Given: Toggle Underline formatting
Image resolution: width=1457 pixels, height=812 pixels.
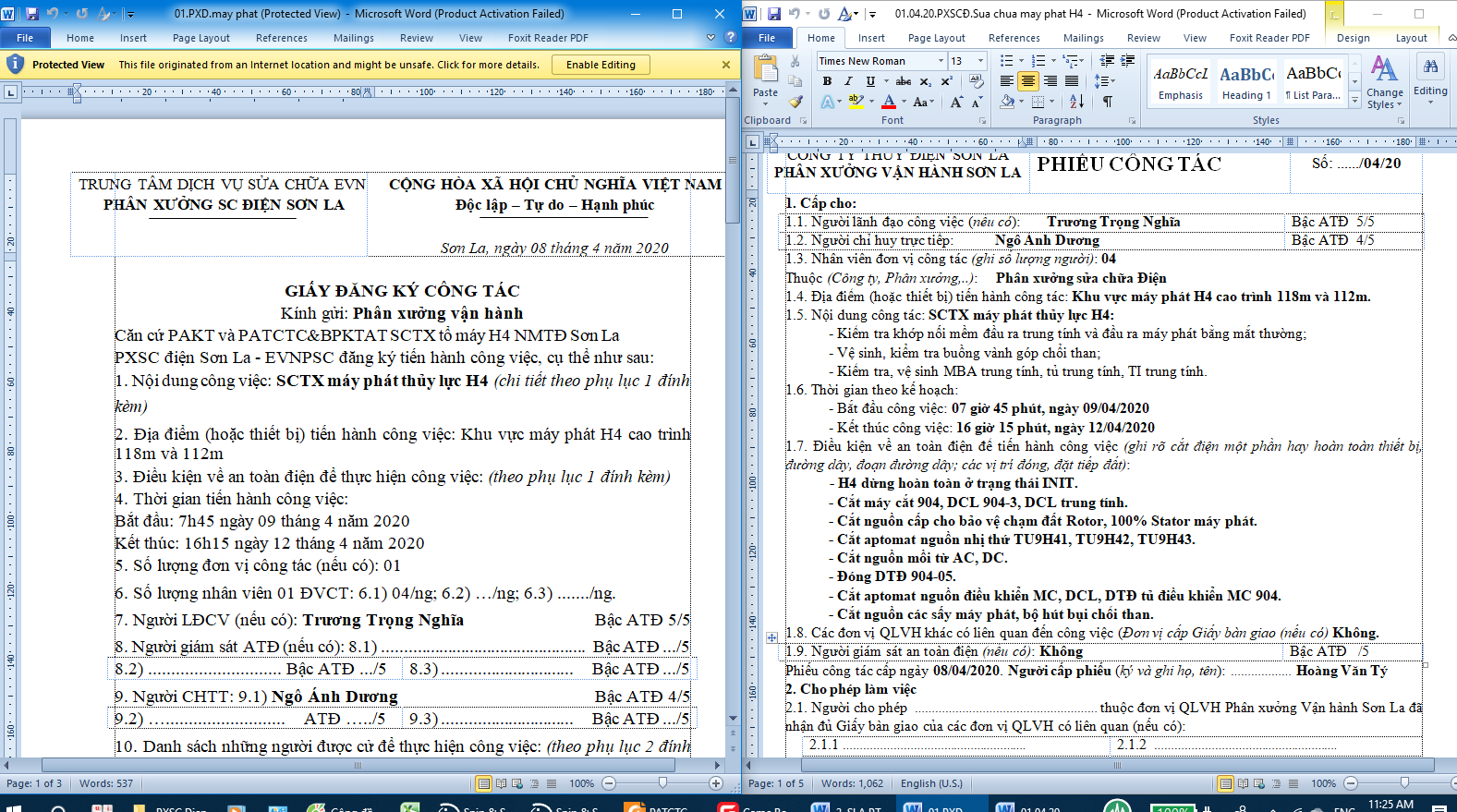Looking at the screenshot, I should tap(869, 81).
